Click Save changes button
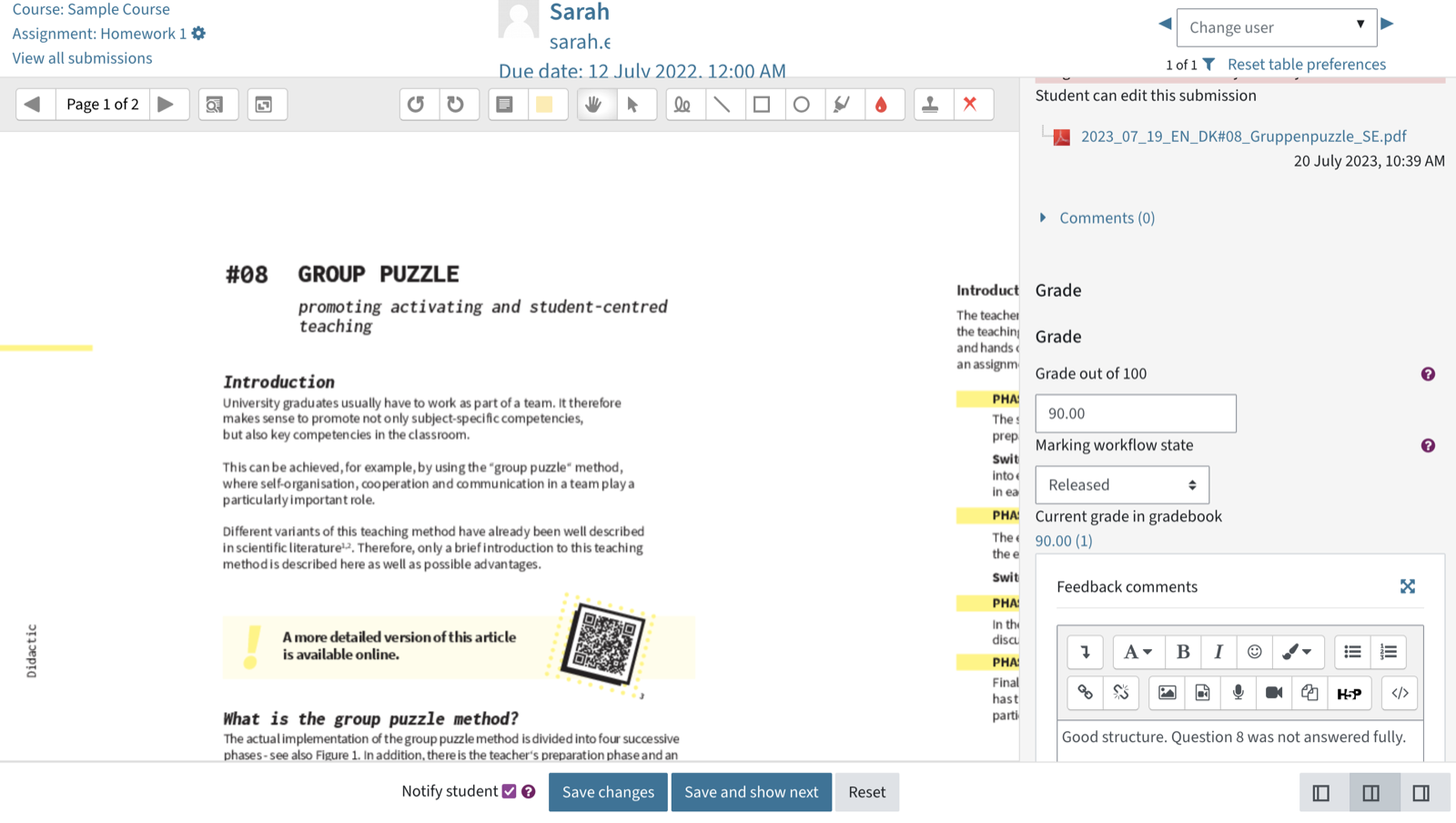The width and height of the screenshot is (1456, 823). pyautogui.click(x=608, y=792)
